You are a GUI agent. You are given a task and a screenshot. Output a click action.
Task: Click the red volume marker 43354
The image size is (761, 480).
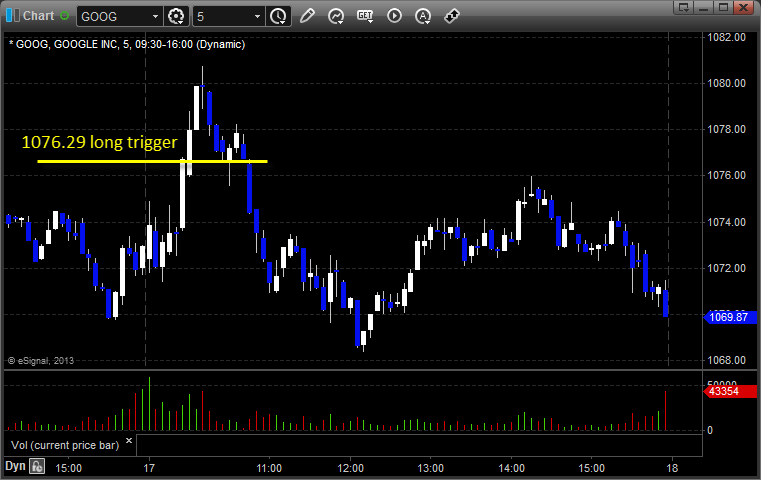[730, 391]
